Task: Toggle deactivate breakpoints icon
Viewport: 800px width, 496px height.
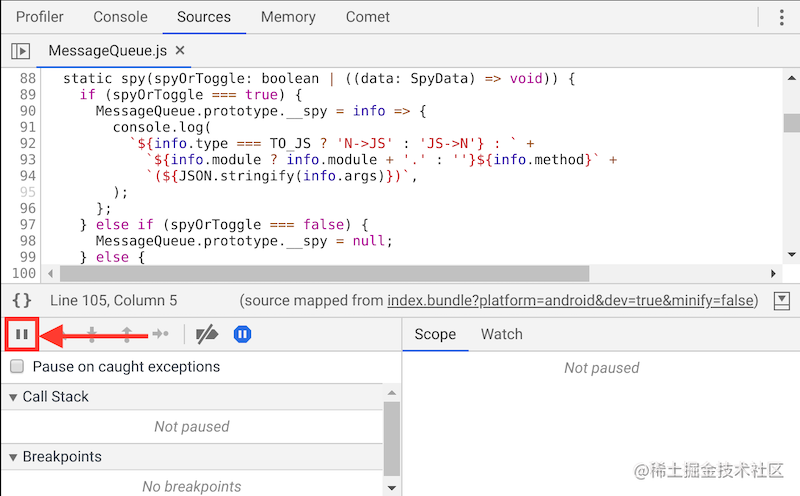Action: [x=207, y=334]
